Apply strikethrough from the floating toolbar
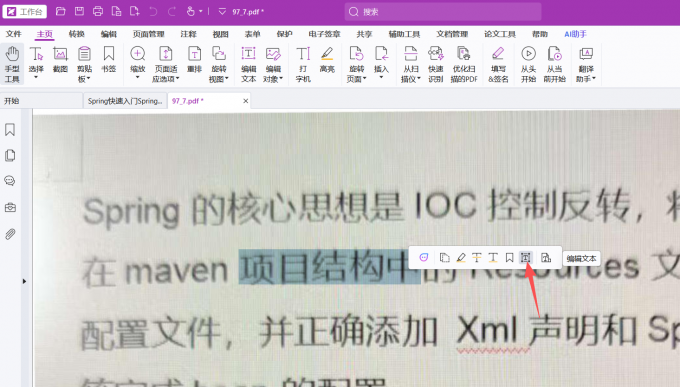This screenshot has height=387, width=680. 477,258
